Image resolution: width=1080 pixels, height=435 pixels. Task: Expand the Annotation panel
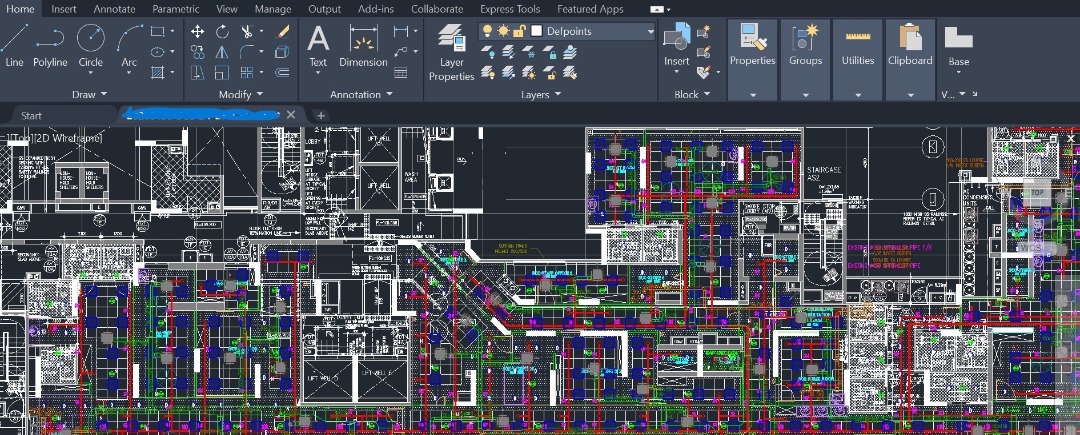[x=361, y=94]
